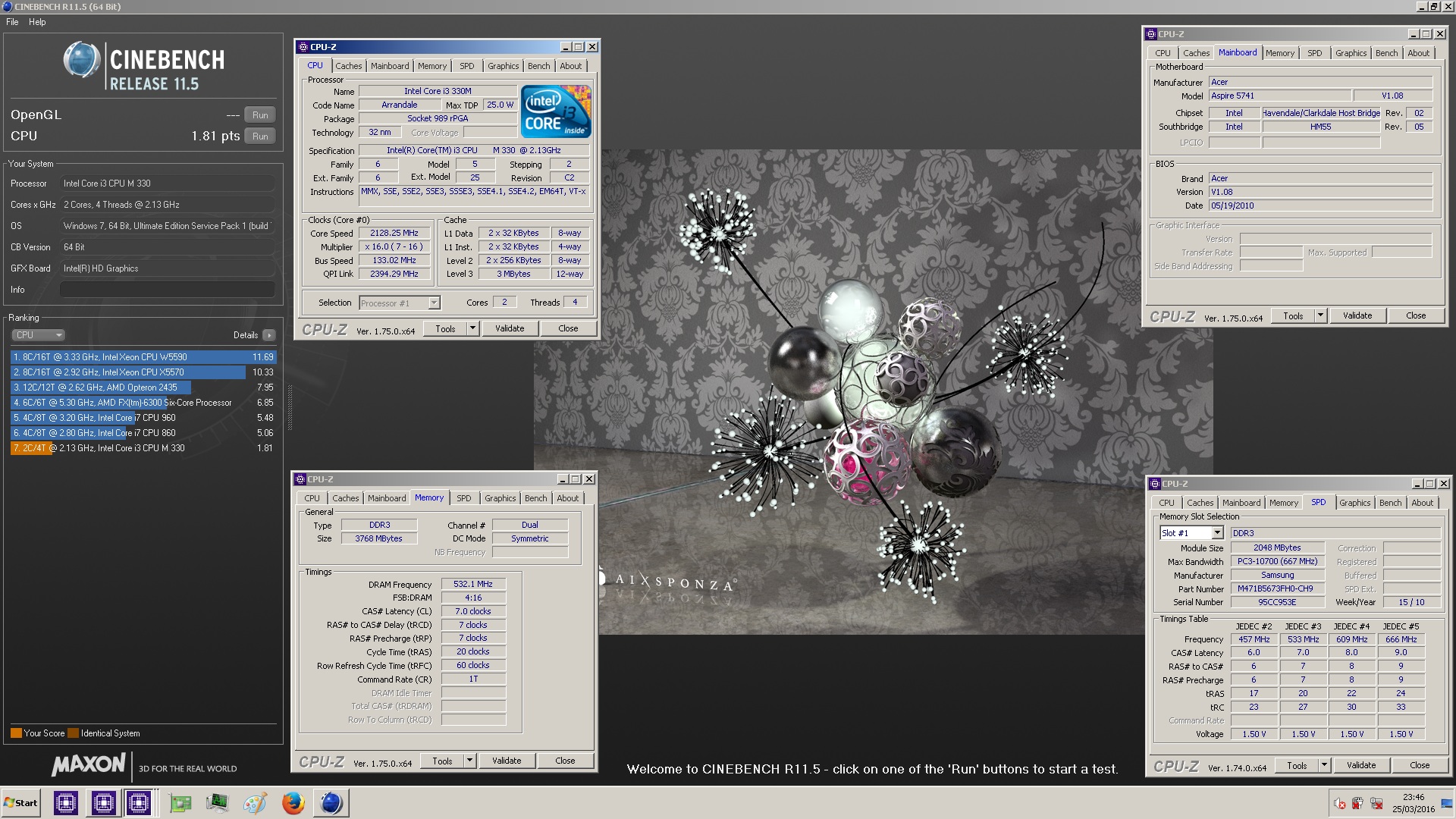This screenshot has width=1456, height=819.
Task: Click the Model field Aspire 5741
Action: [1280, 96]
